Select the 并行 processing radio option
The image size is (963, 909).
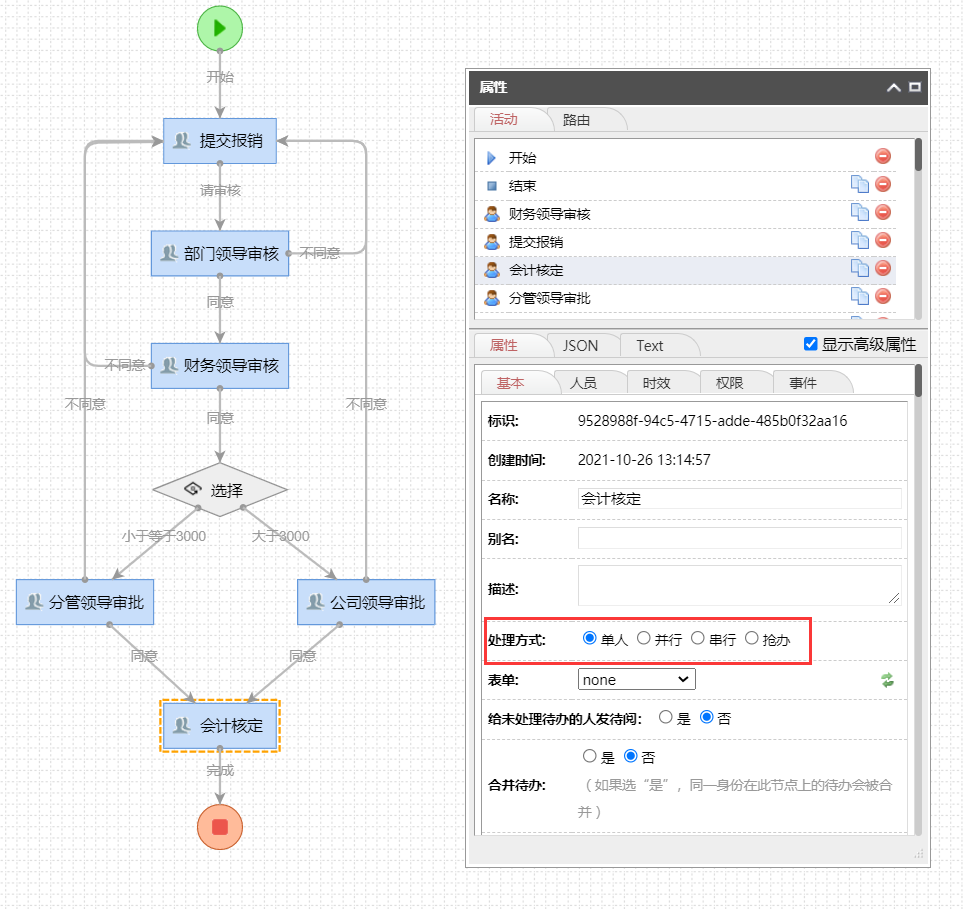644,638
